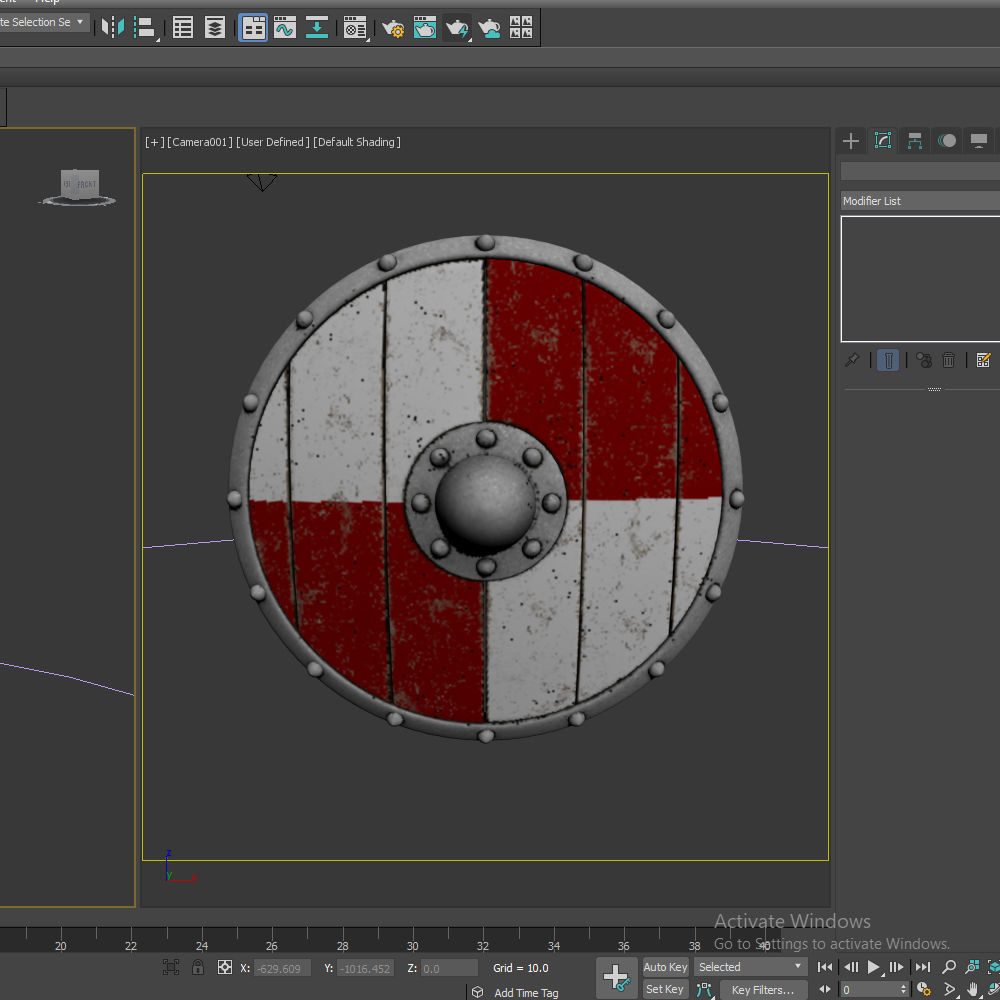1000x1000 pixels.
Task: Open the Selected key filter dropdown
Action: tap(751, 967)
